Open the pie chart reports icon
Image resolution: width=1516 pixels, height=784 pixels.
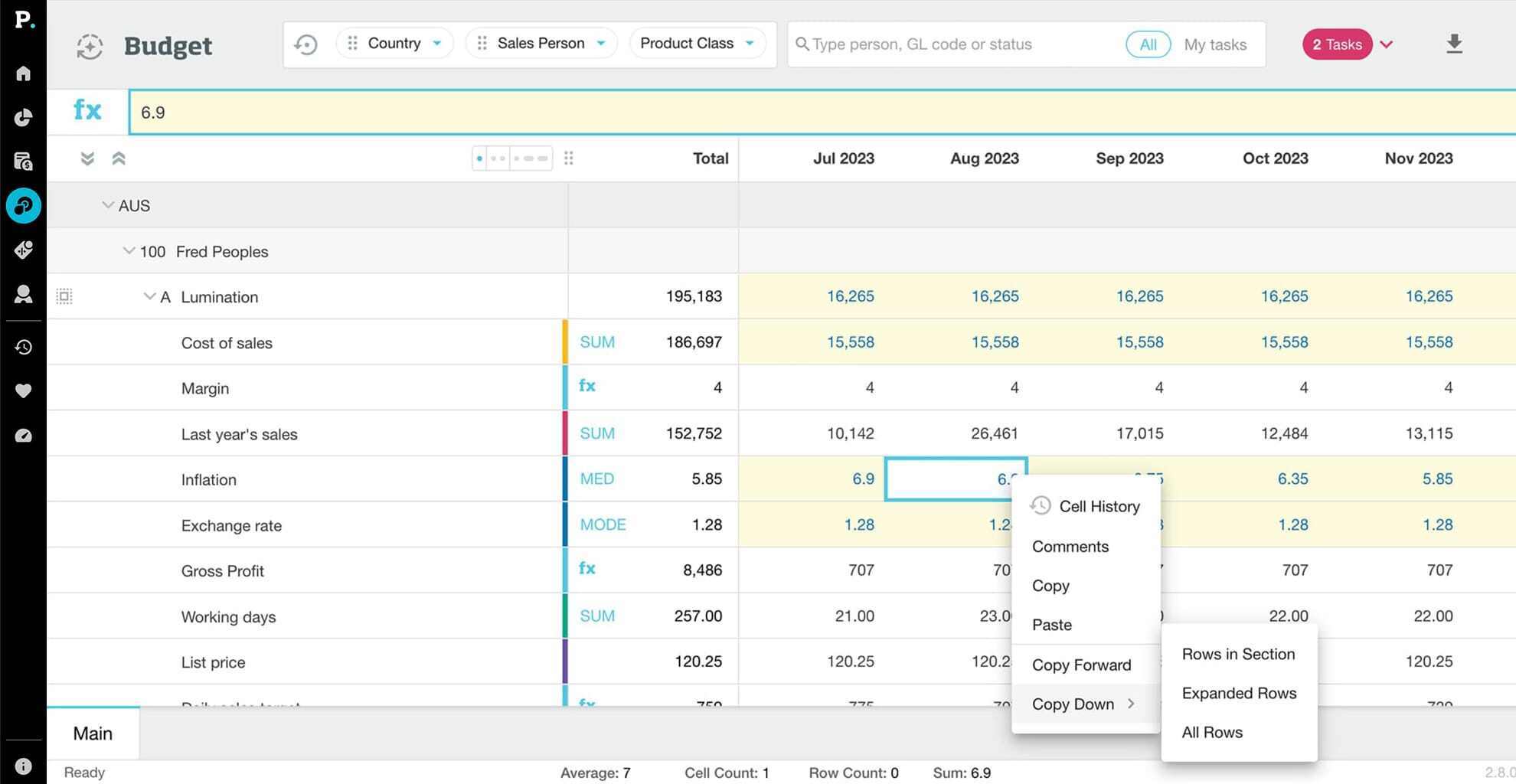[x=23, y=117]
